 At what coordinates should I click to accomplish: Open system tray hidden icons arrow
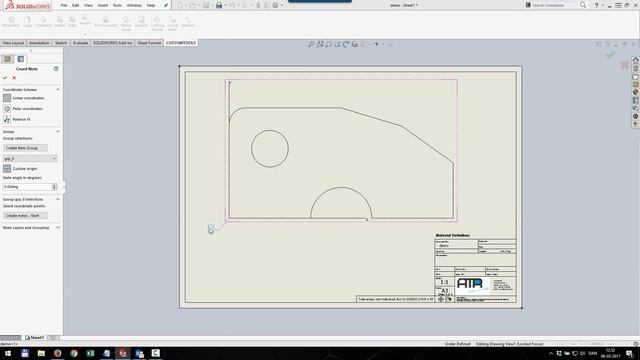click(x=551, y=353)
